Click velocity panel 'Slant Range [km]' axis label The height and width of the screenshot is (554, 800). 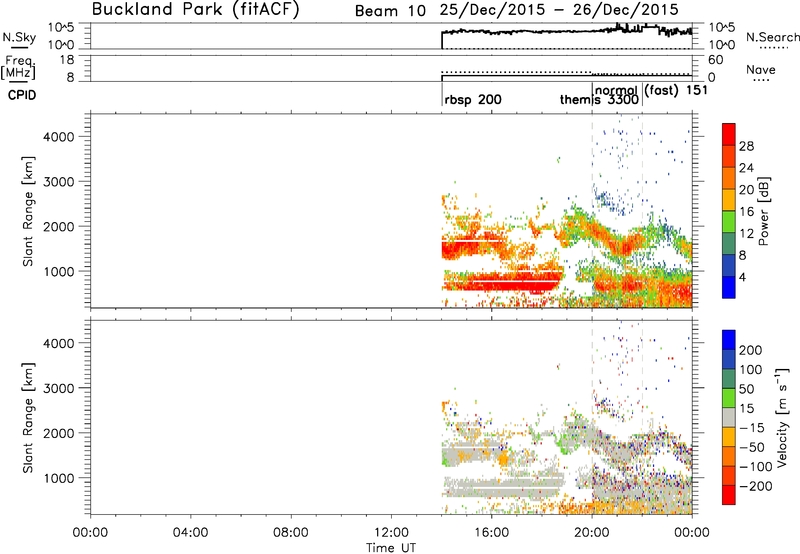click(28, 417)
